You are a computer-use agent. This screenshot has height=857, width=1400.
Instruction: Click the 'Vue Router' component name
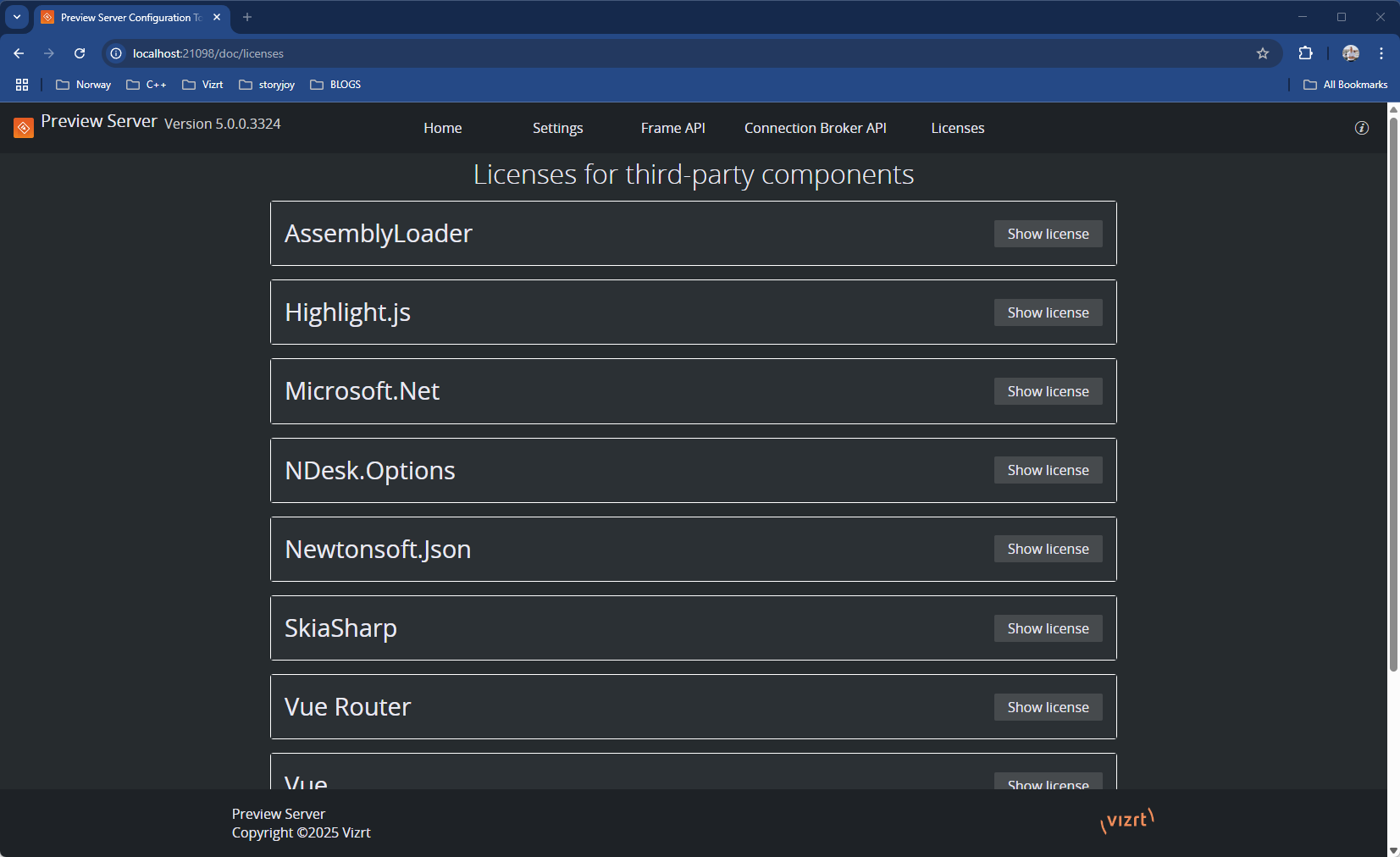pyautogui.click(x=347, y=707)
